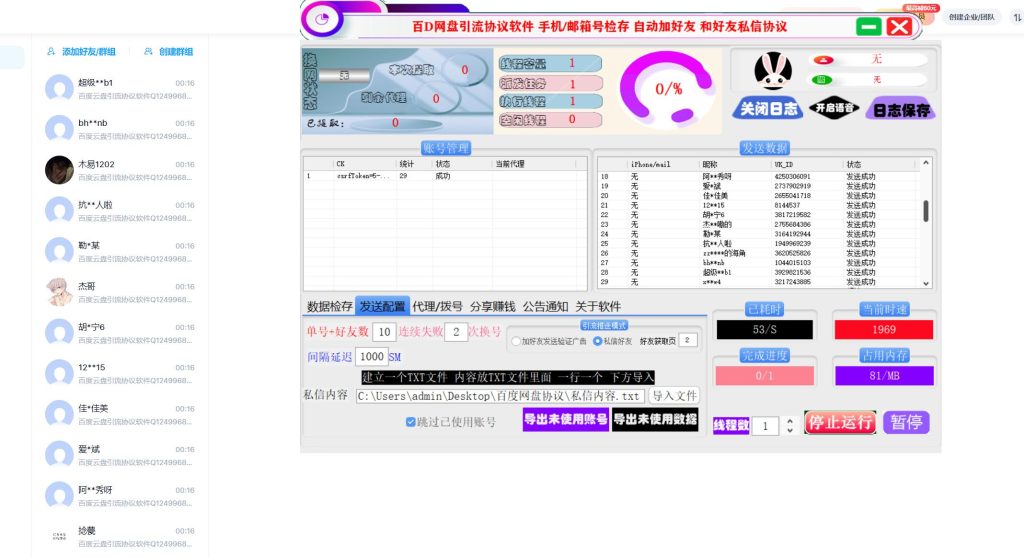Viewport: 1024px width, 558px height.
Task: Click the add friend/group icon (添加好友/群组)
Action: 51,52
